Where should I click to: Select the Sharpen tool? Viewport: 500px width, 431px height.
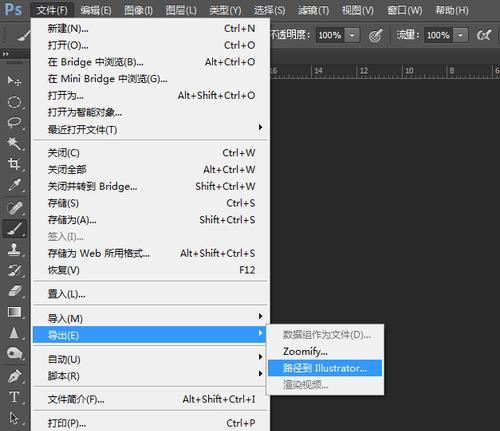14,332
